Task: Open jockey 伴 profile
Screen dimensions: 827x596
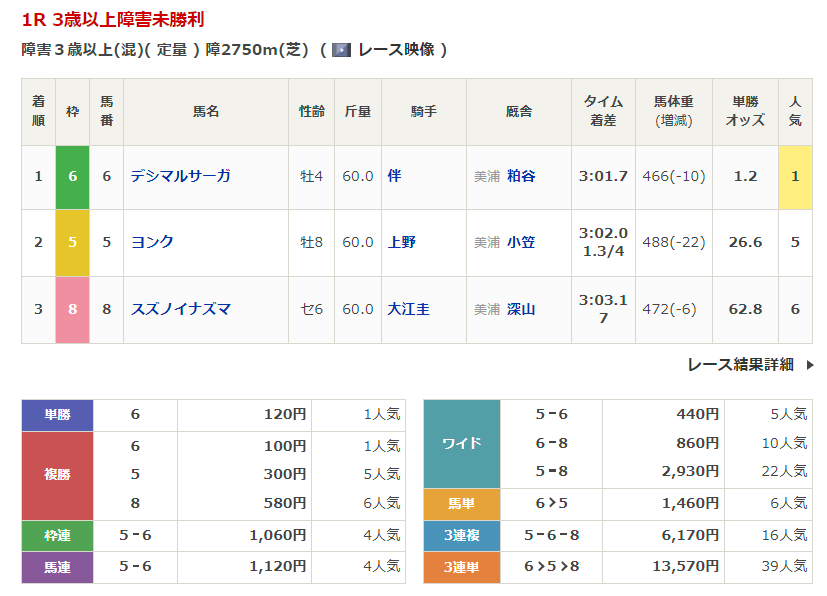Action: [394, 176]
